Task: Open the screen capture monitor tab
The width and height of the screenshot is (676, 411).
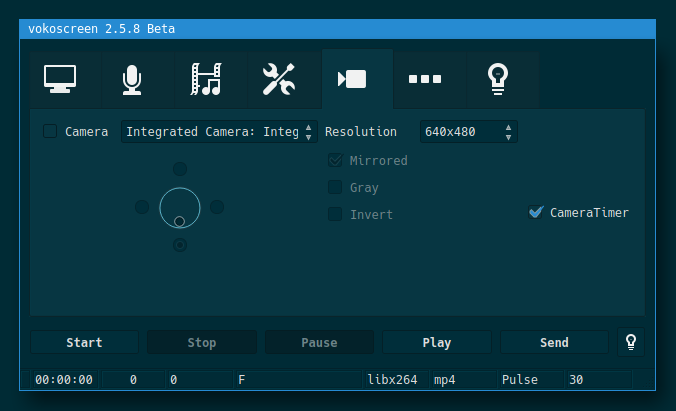Action: tap(58, 79)
